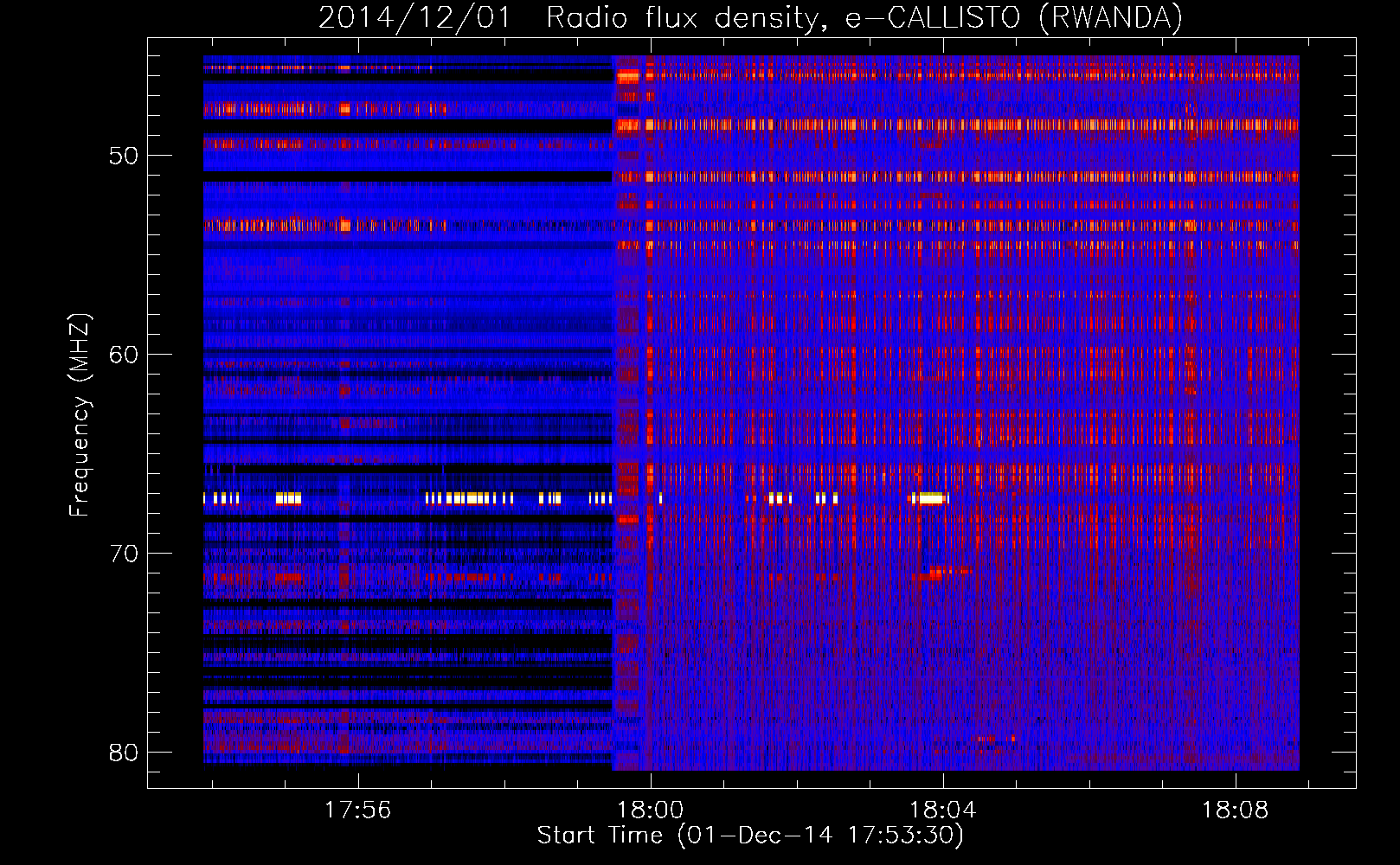
Task: Click the bright white burst near 18:04 at 67 MHz
Action: tap(929, 498)
